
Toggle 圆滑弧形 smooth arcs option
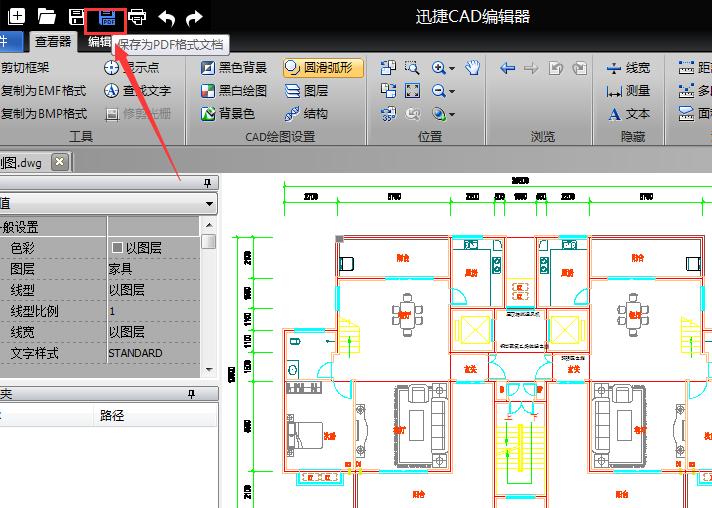[323, 68]
